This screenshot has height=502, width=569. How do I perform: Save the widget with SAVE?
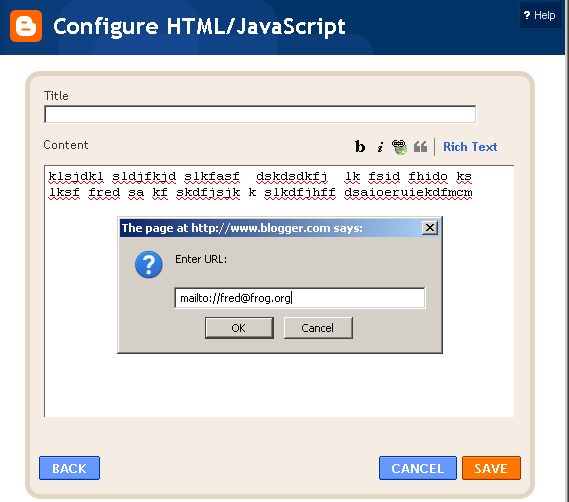(491, 468)
